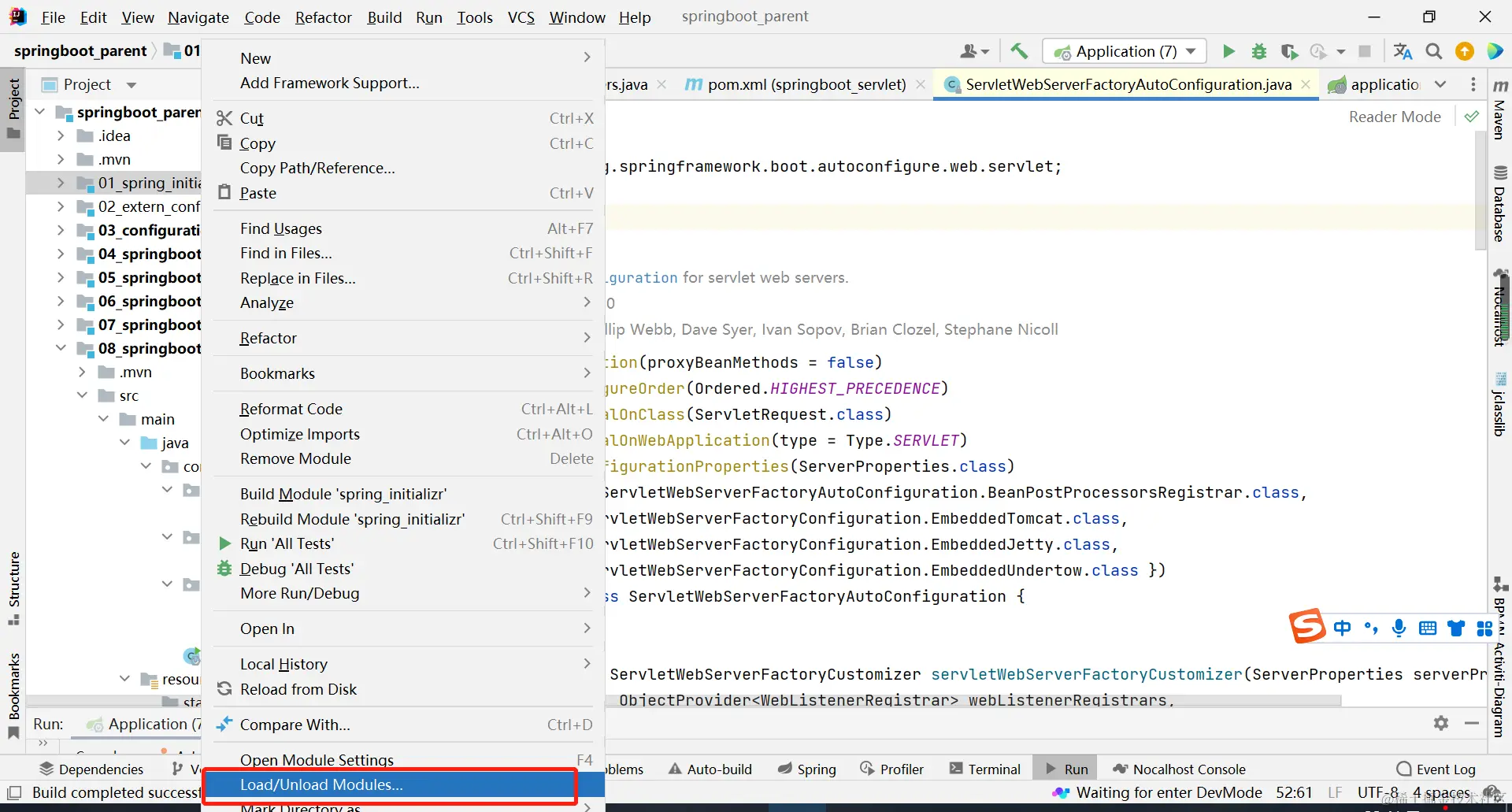Viewport: 1512px width, 812px height.
Task: Expand the .idea folder in project tree
Action: (61, 135)
